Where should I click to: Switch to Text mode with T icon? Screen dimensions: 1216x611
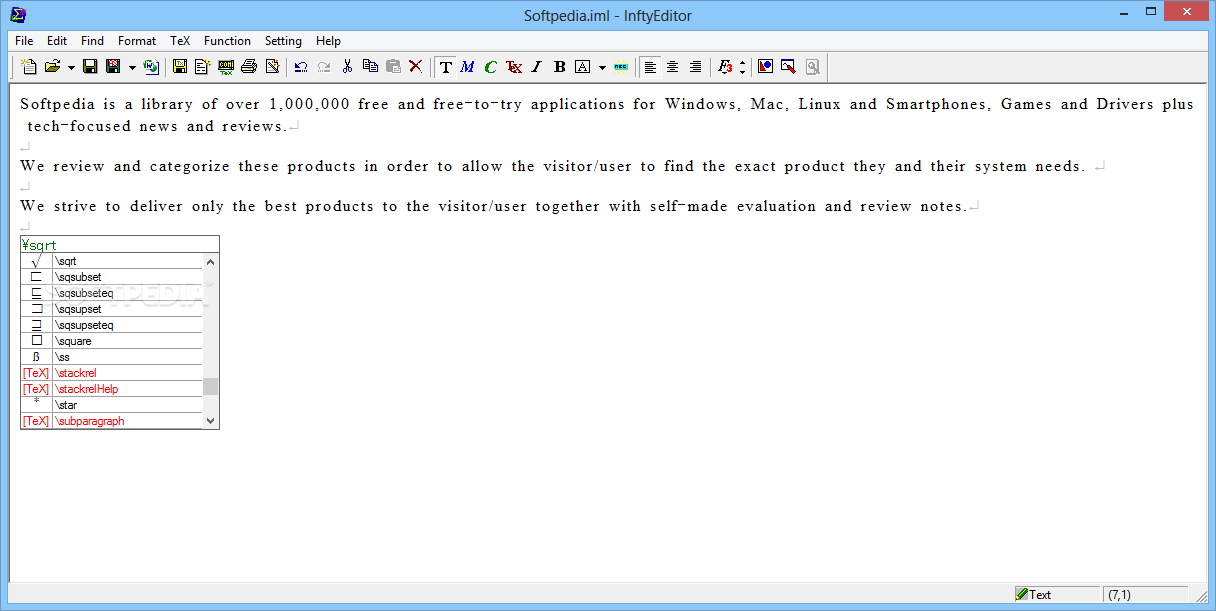(x=445, y=67)
